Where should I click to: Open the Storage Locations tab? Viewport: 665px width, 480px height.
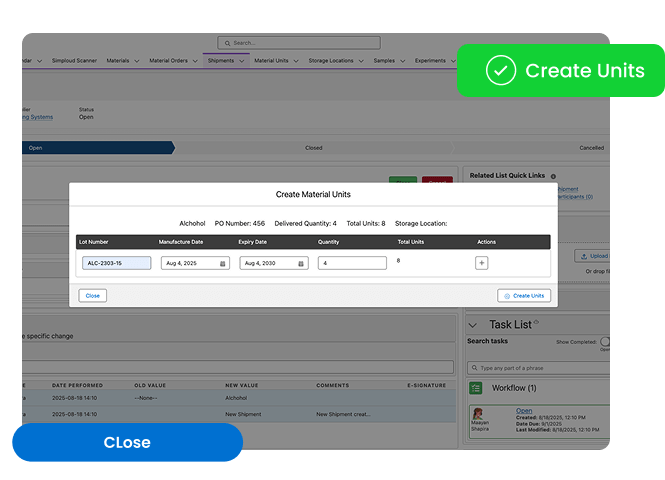pos(331,61)
